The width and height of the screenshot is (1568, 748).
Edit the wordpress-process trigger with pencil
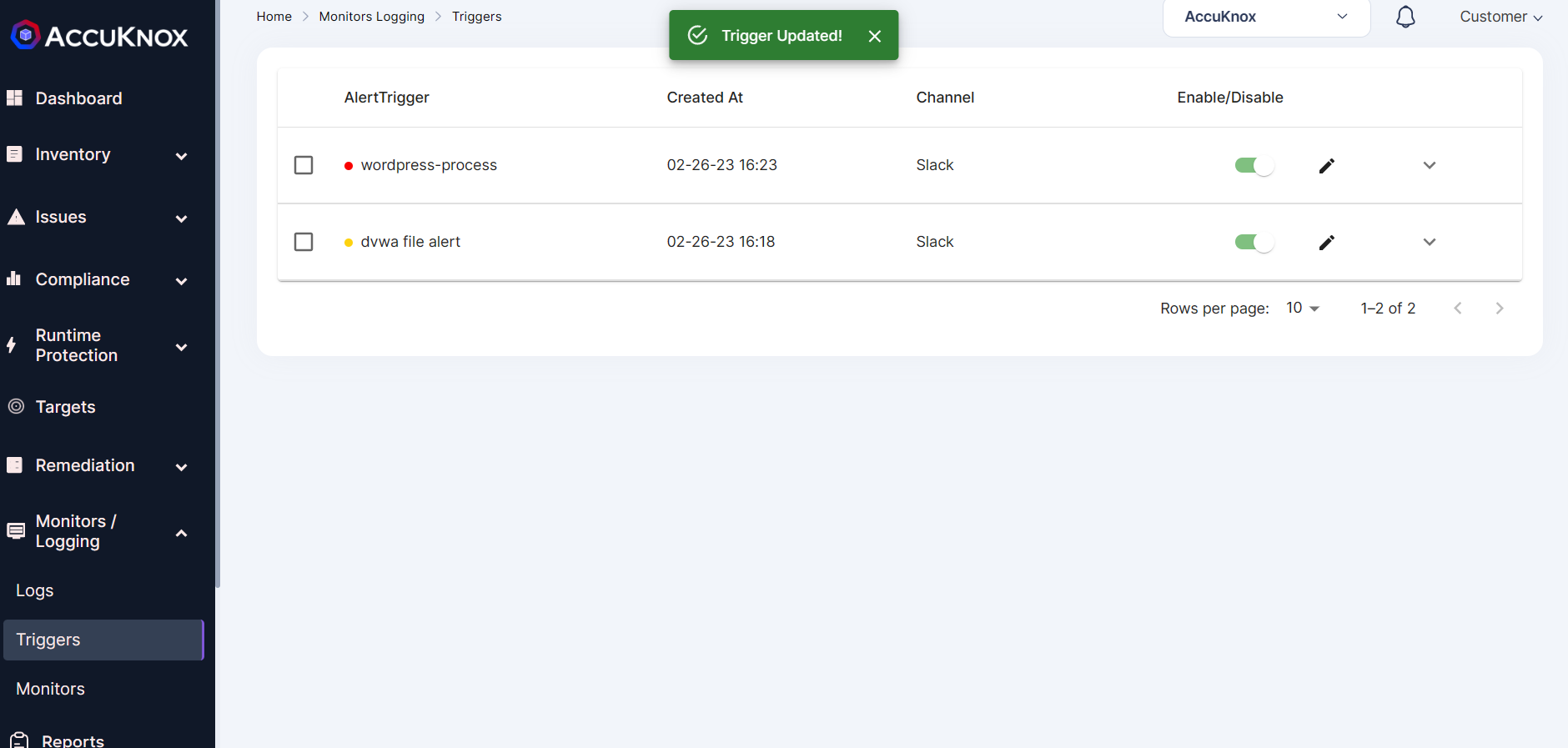coord(1327,165)
